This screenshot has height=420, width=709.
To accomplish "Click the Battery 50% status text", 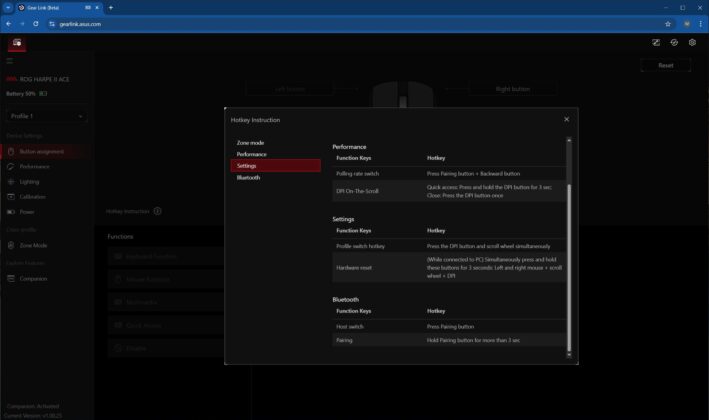I will tap(21, 94).
